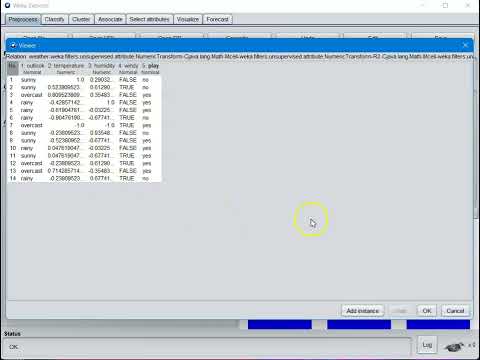Click the overcast cell in row 7

32,125
